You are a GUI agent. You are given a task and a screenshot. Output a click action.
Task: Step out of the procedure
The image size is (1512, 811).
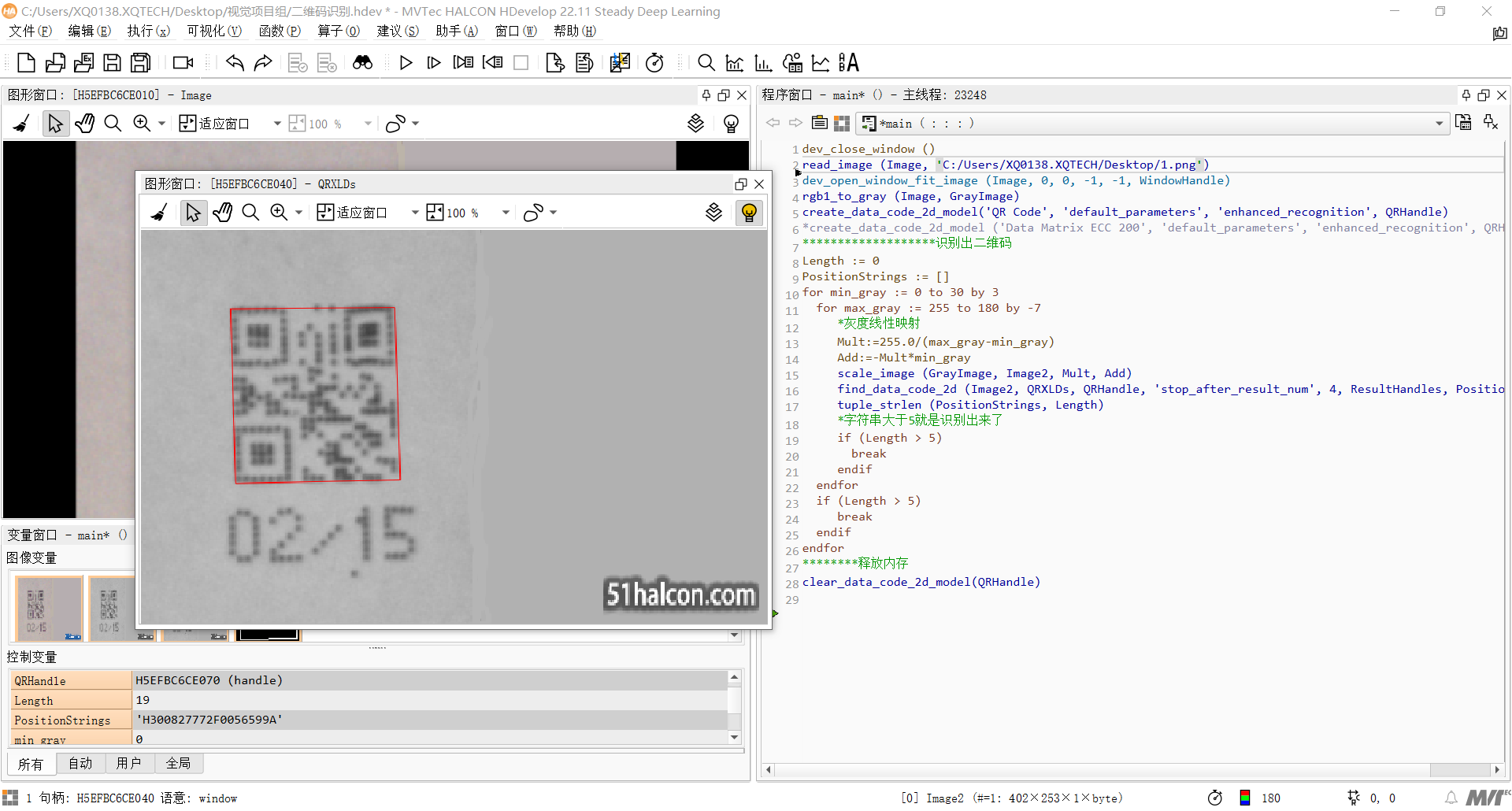492,63
